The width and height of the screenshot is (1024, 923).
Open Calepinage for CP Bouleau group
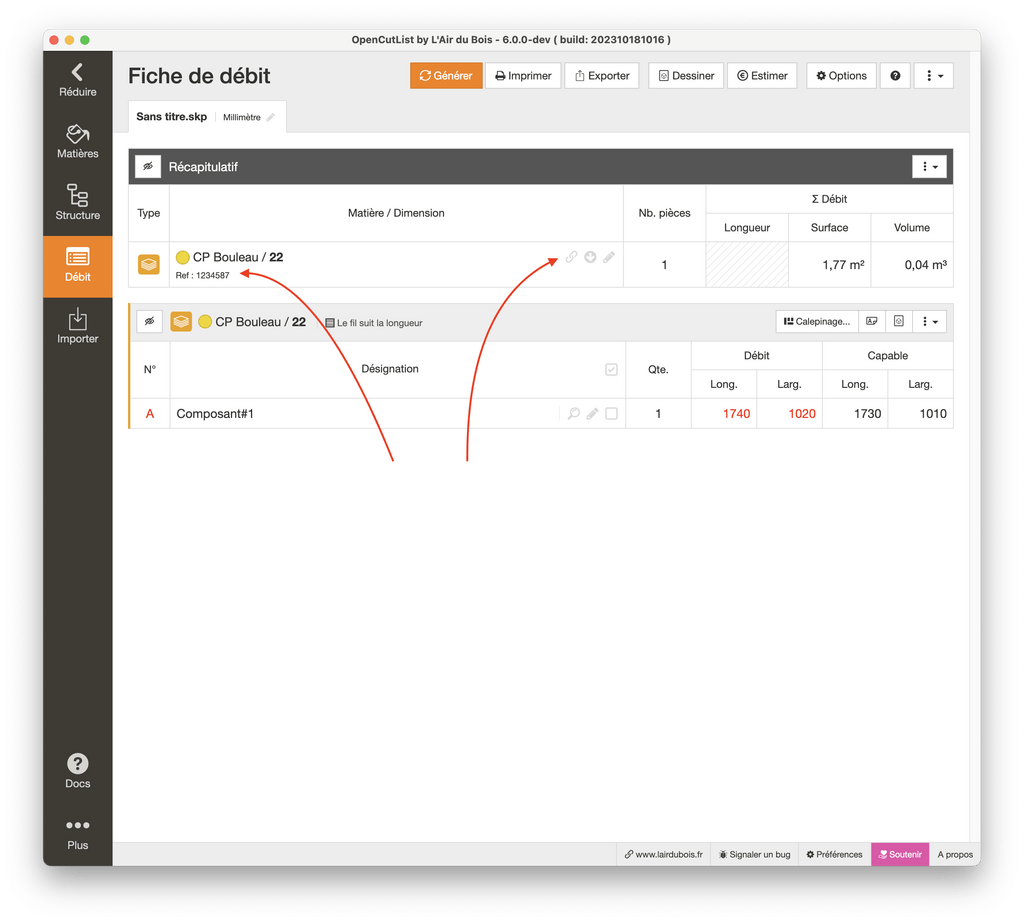(817, 321)
